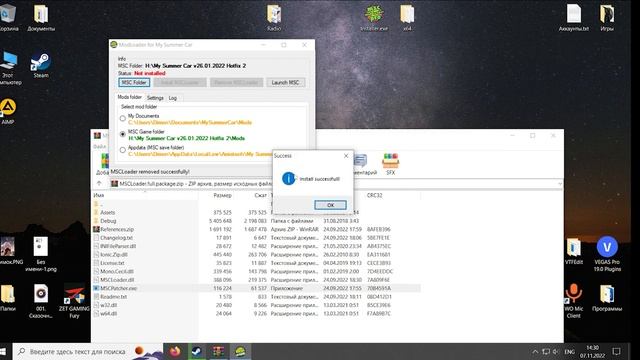Screen dimensions: 640x360
Task: Select MSCLoader.dll in the archive list
Action: pos(117,280)
